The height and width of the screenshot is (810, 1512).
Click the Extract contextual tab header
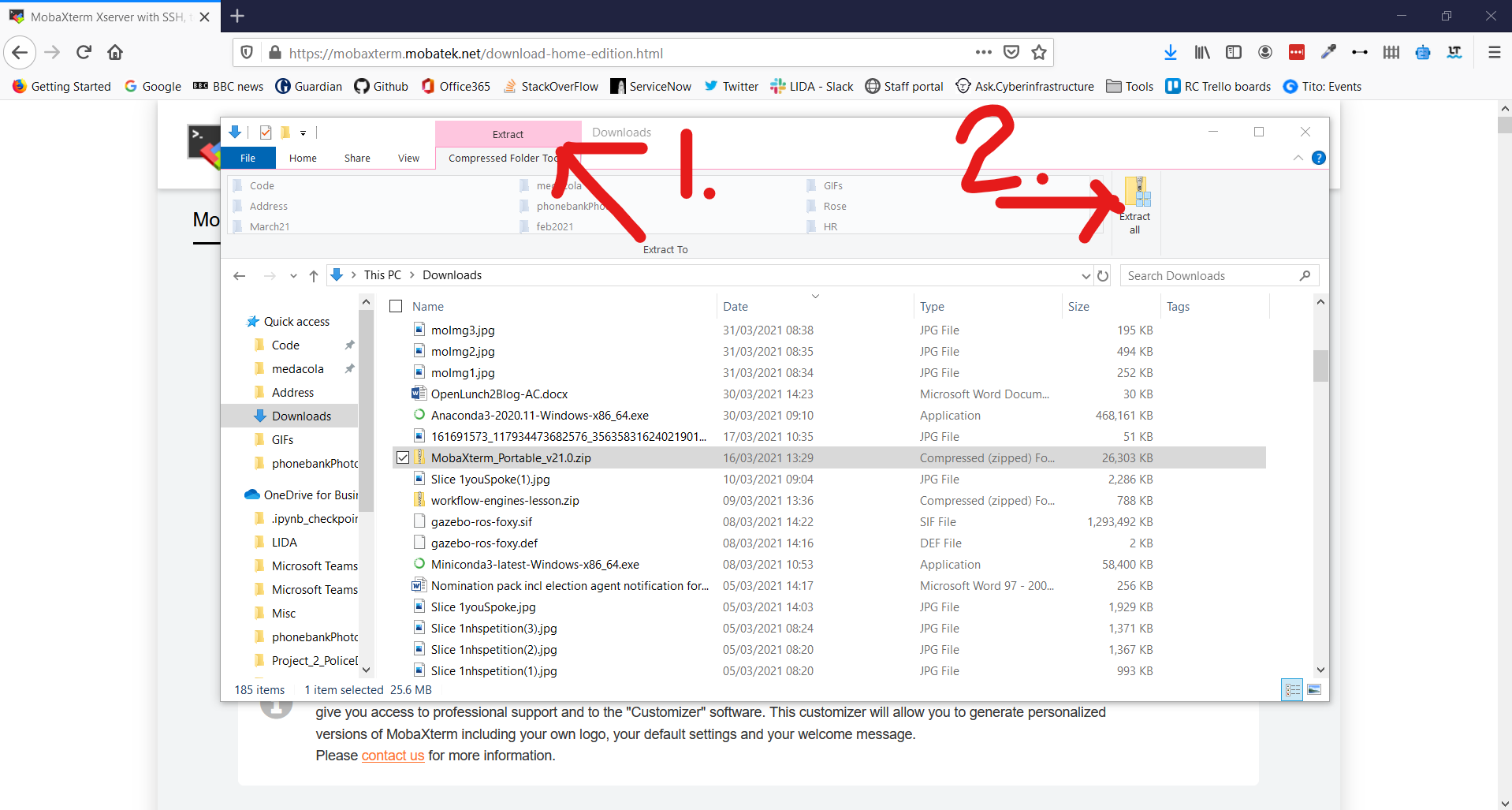click(508, 134)
